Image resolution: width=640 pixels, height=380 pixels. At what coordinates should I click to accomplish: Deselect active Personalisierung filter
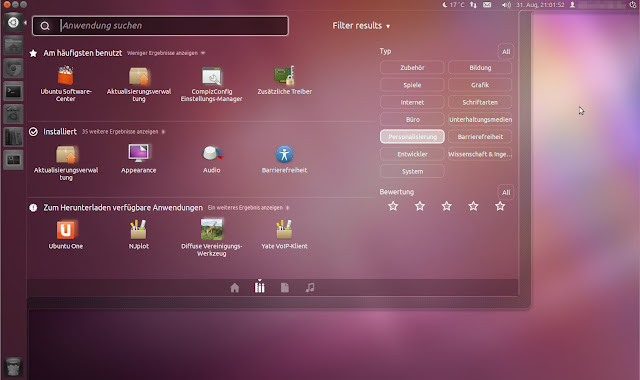(412, 137)
